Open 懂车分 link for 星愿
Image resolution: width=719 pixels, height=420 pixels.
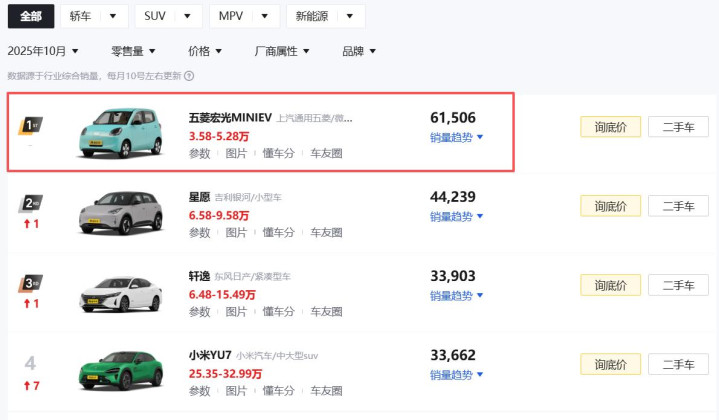278,233
